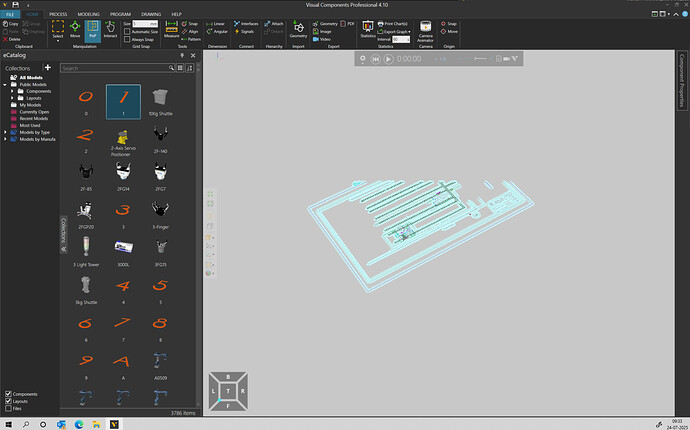This screenshot has height=430, width=690.
Task: Open My Models collection
Action: point(30,105)
